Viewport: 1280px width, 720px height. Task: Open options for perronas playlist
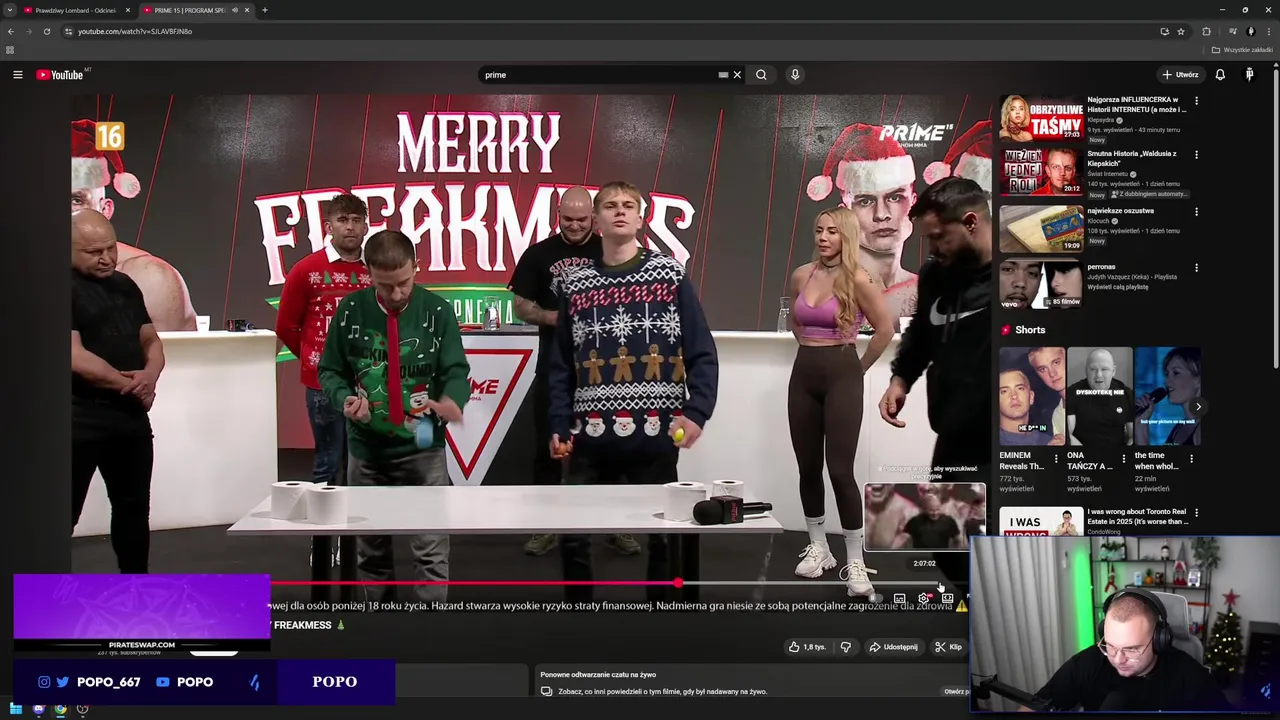[x=1196, y=267]
